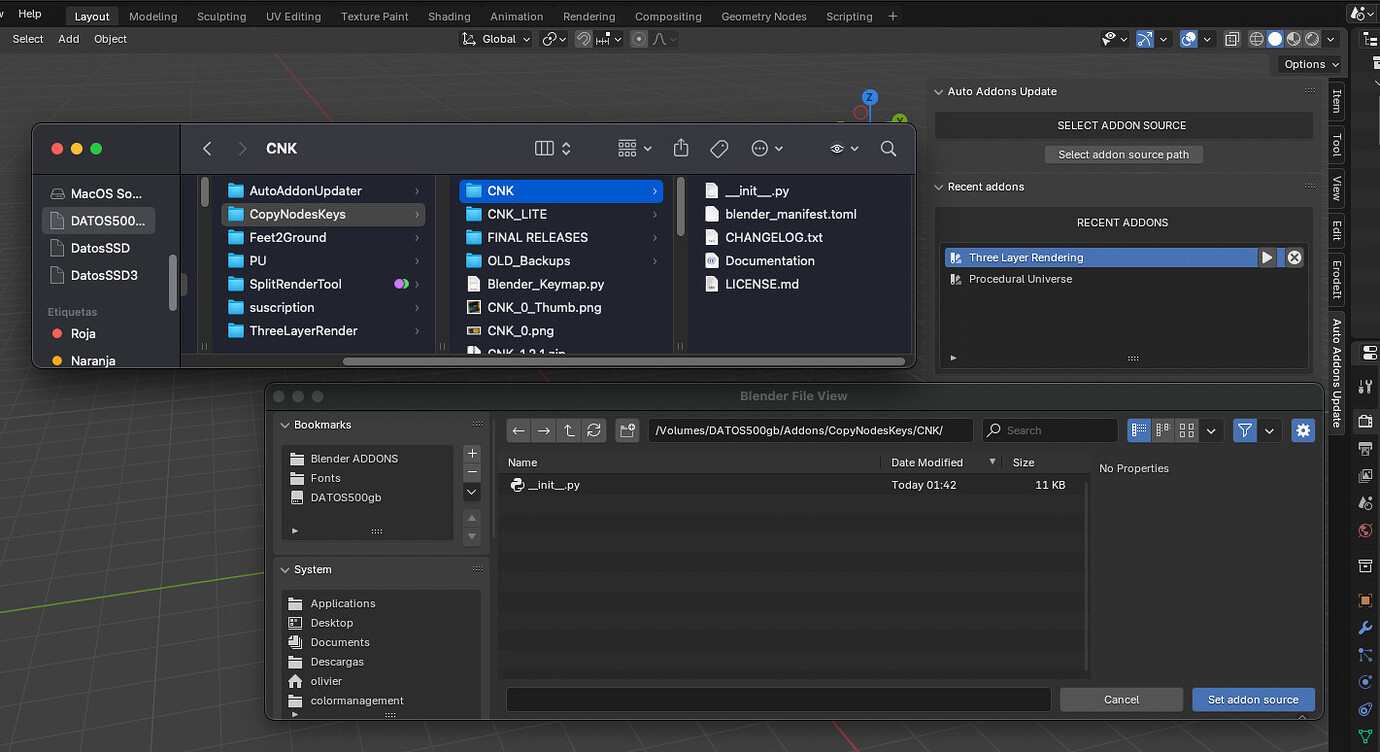Click Select addon source path button
1380x752 pixels.
[x=1124, y=155]
